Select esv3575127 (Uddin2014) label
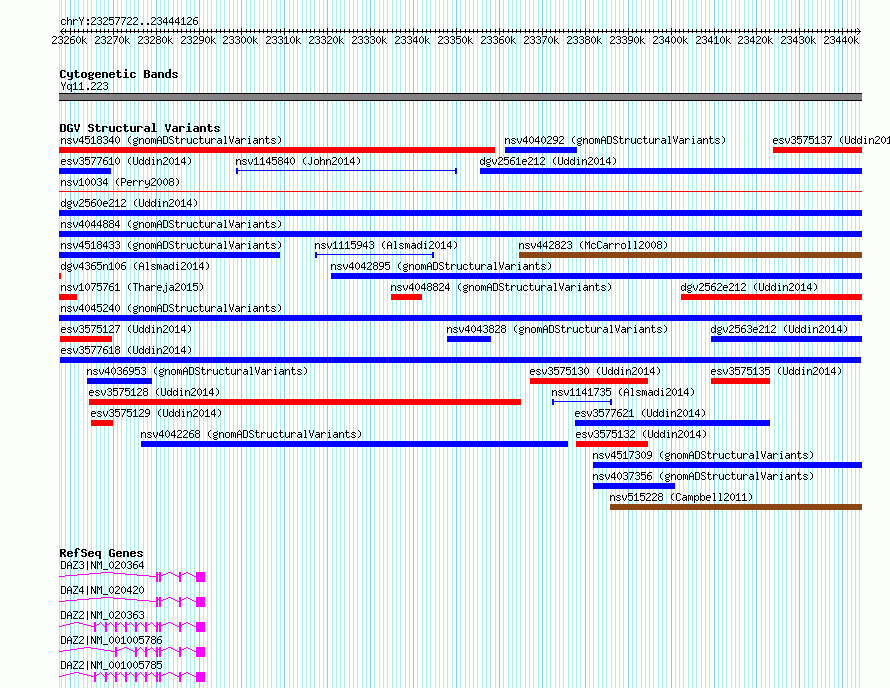 [126, 329]
